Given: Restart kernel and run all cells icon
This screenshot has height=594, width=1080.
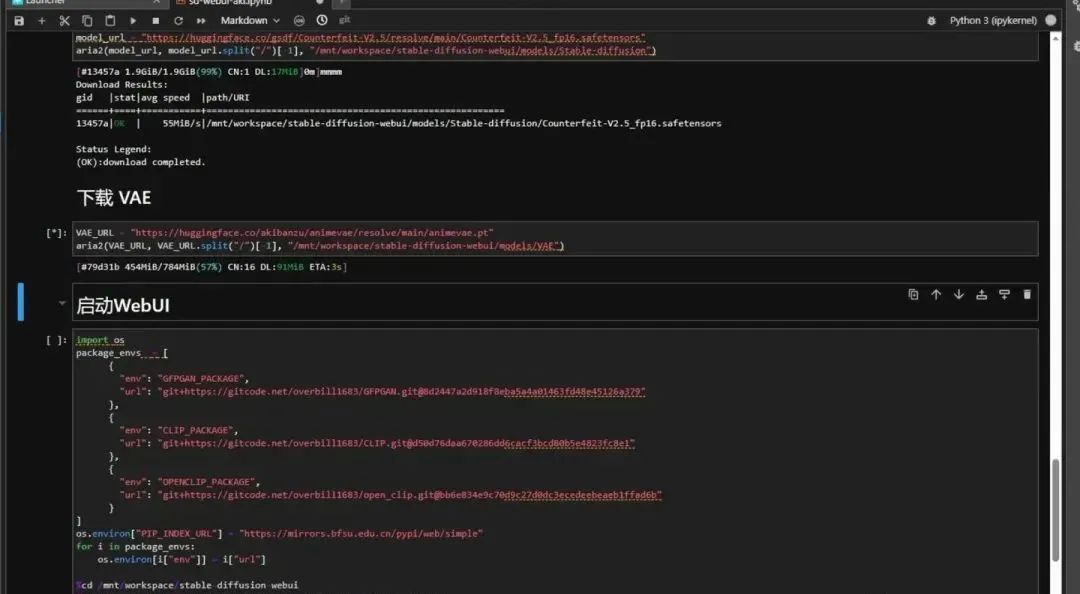Looking at the screenshot, I should [201, 21].
